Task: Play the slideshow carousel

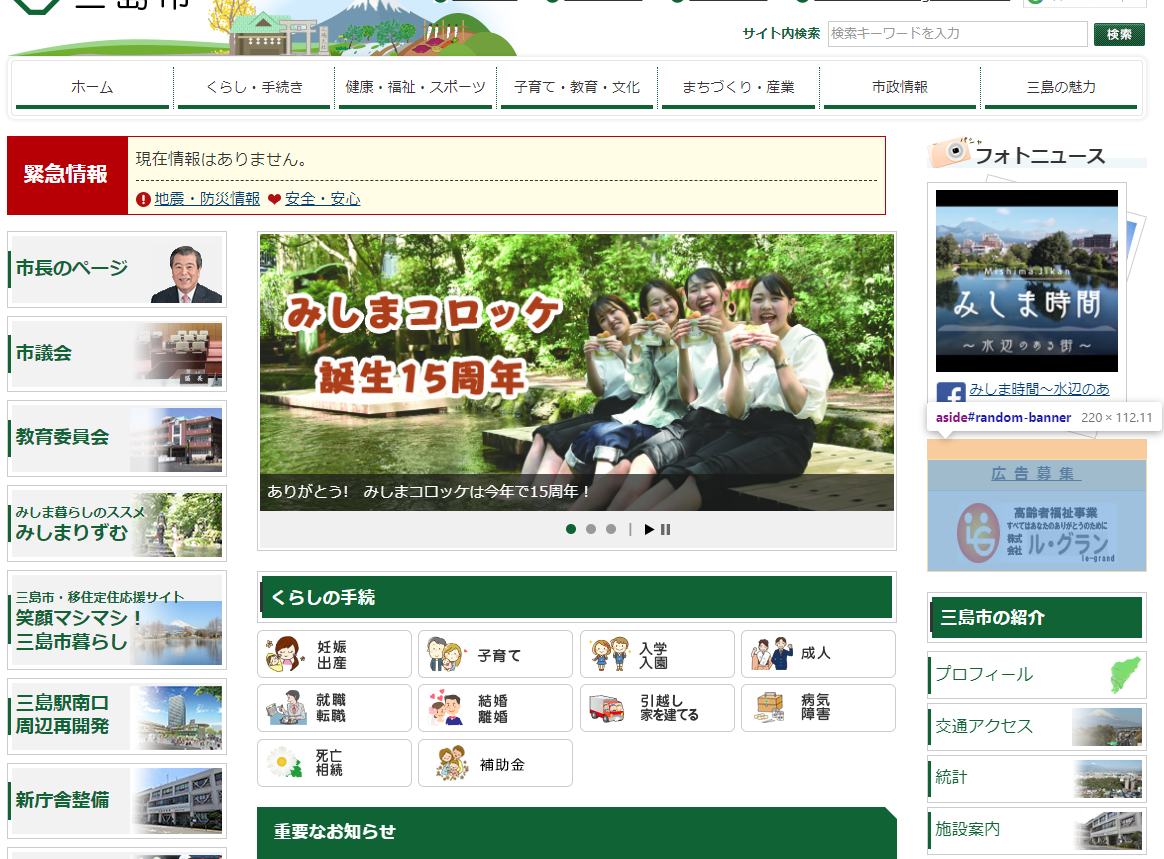Action: (651, 529)
